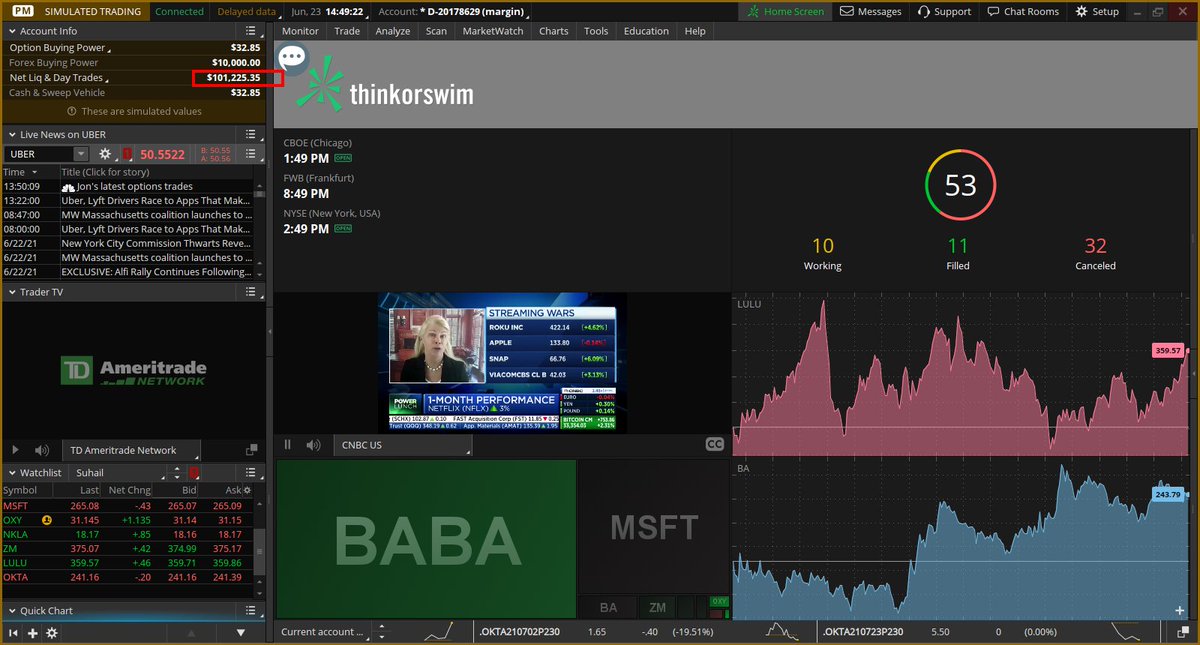Detach window icon at bottom right corner

[1182, 632]
